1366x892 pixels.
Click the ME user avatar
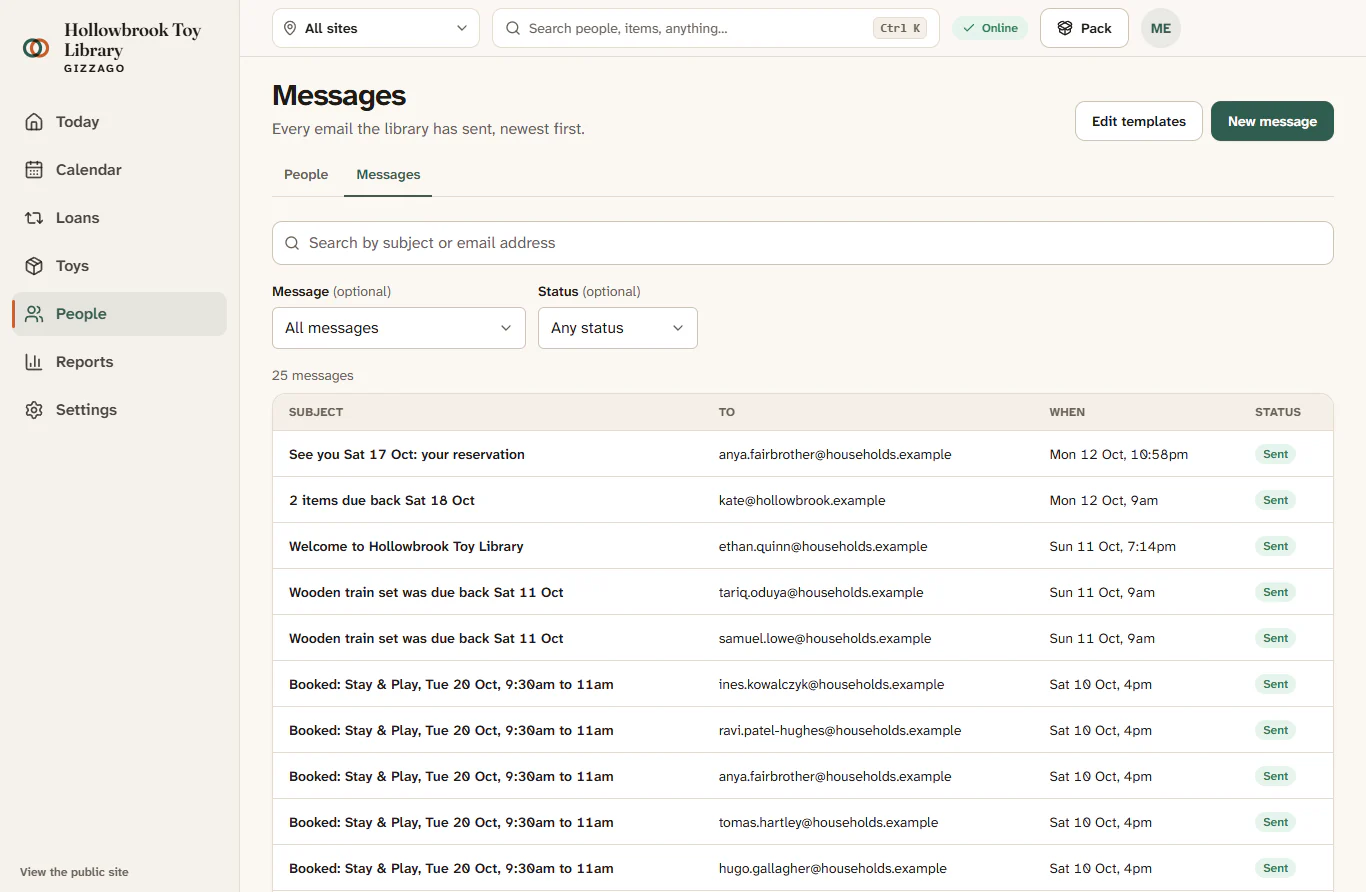(1161, 28)
